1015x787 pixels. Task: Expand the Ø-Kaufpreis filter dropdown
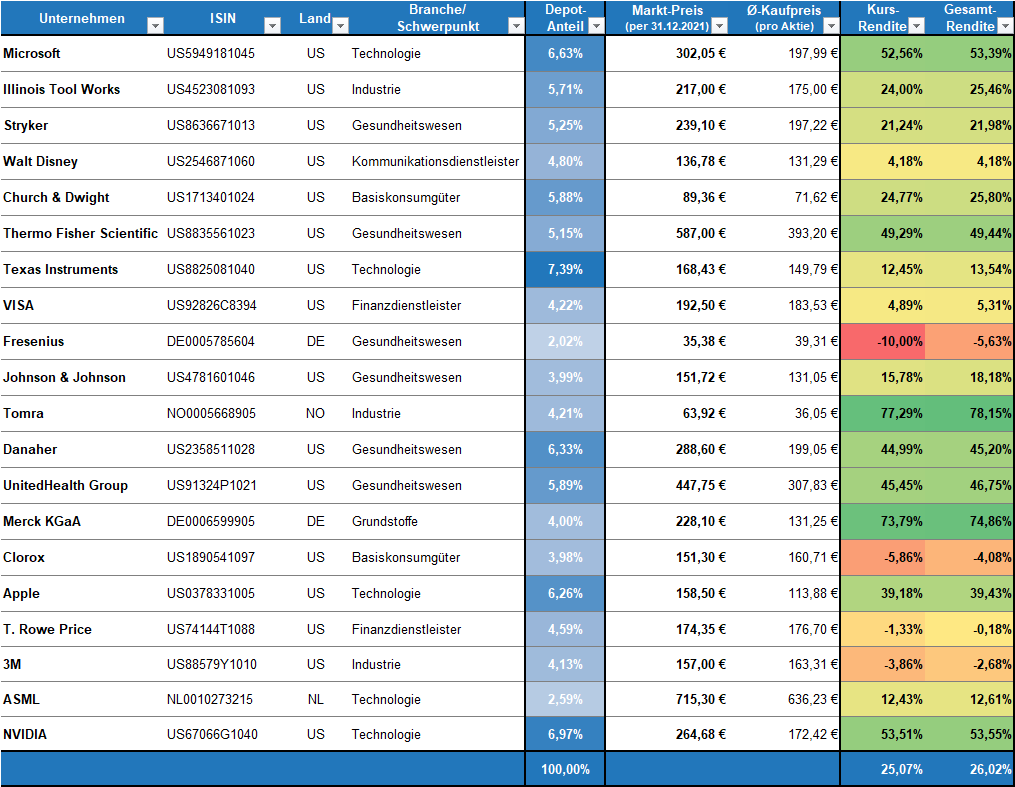click(x=831, y=26)
